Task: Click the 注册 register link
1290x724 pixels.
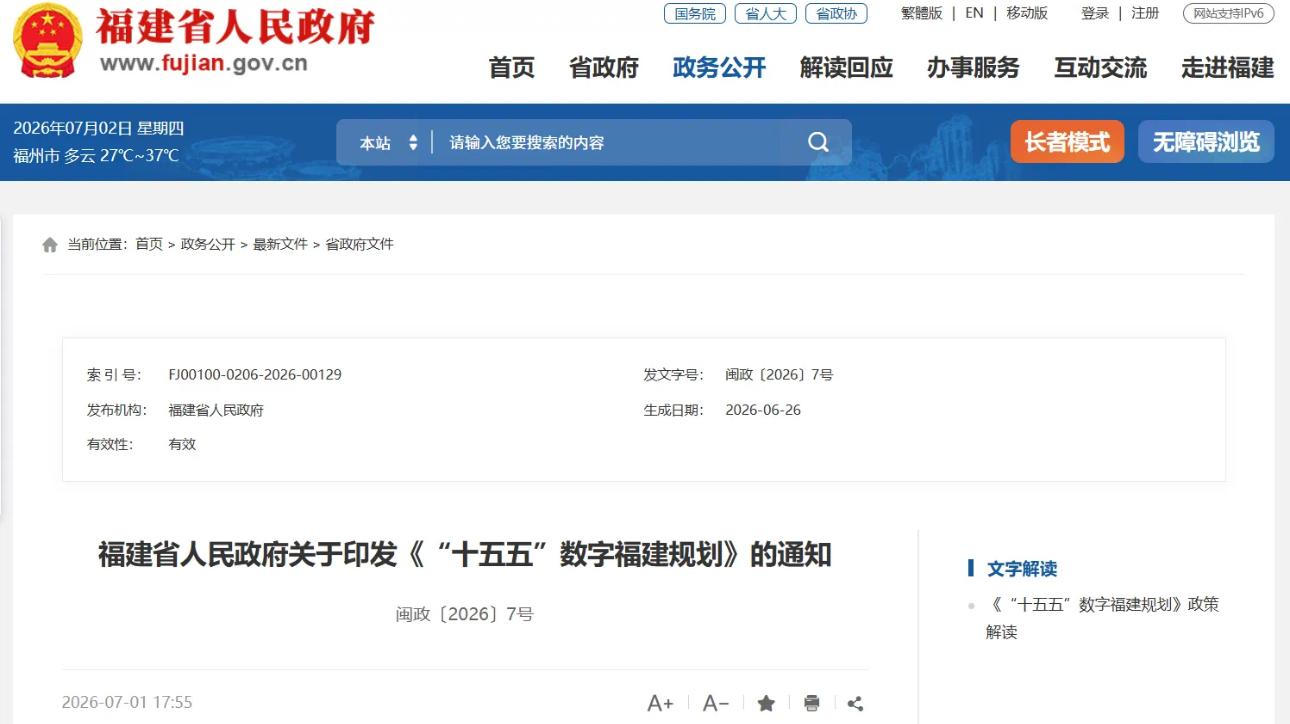Action: (x=1146, y=13)
